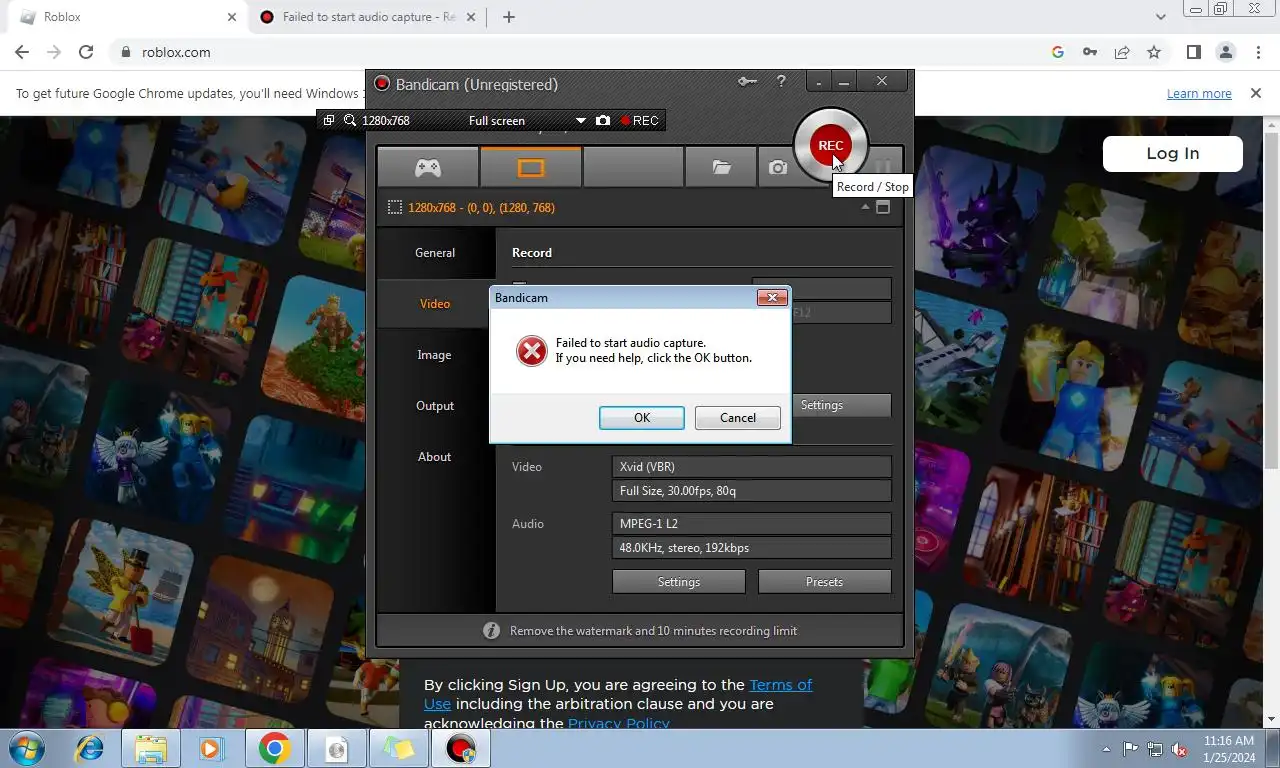Open Windows Explorer folder from taskbar
This screenshot has height=768, width=1280.
151,748
